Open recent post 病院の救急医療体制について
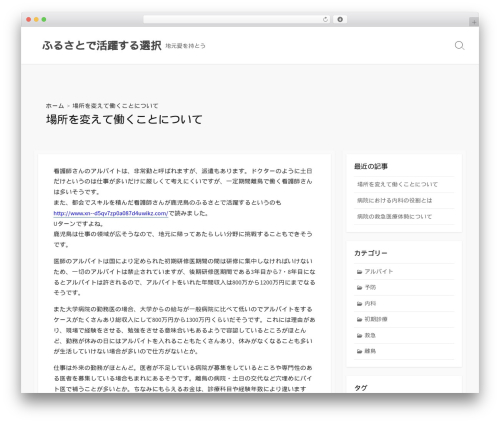The width and height of the screenshot is (500, 423). [x=394, y=216]
